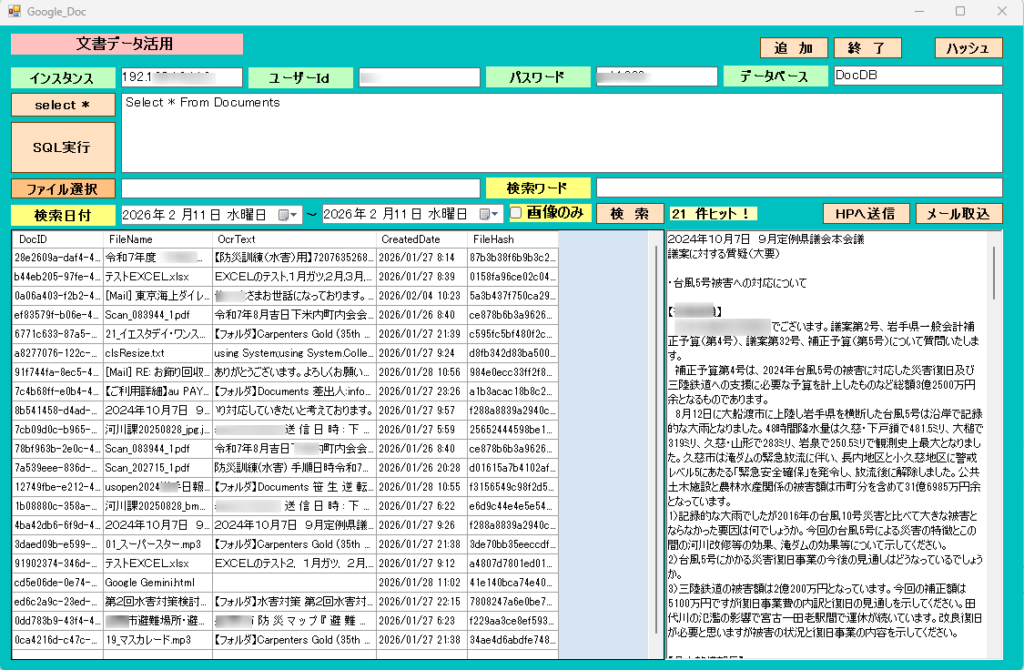This screenshot has height=670, width=1024.
Task: Toggle the 画像のみ checkbox
Action: [516, 213]
